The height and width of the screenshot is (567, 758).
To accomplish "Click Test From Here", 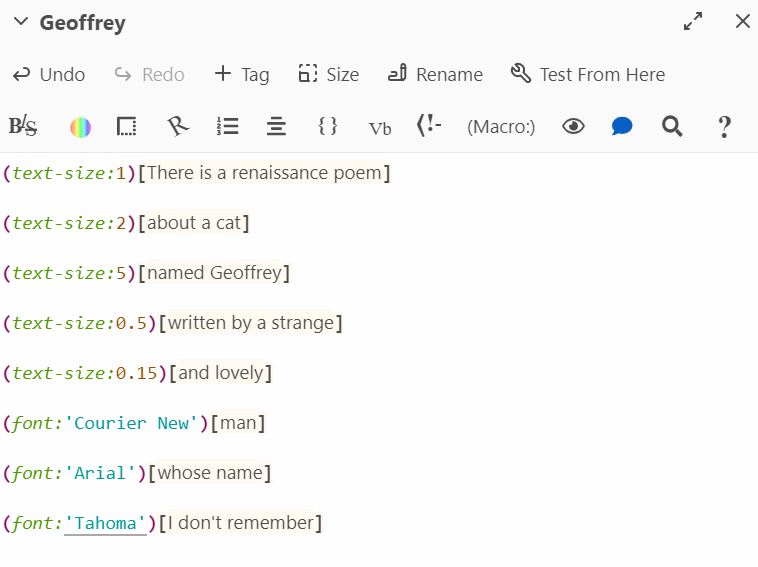I will (588, 74).
